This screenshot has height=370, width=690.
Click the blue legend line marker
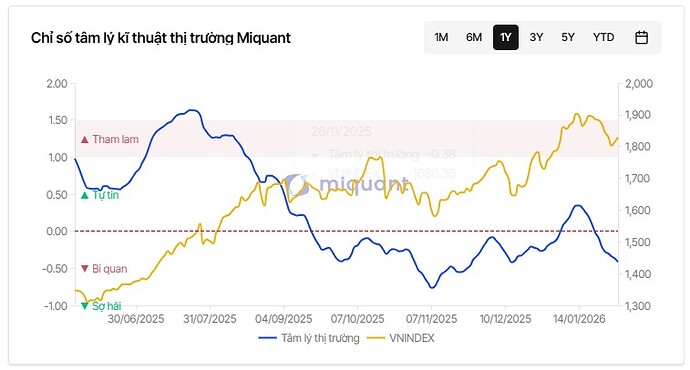267,338
